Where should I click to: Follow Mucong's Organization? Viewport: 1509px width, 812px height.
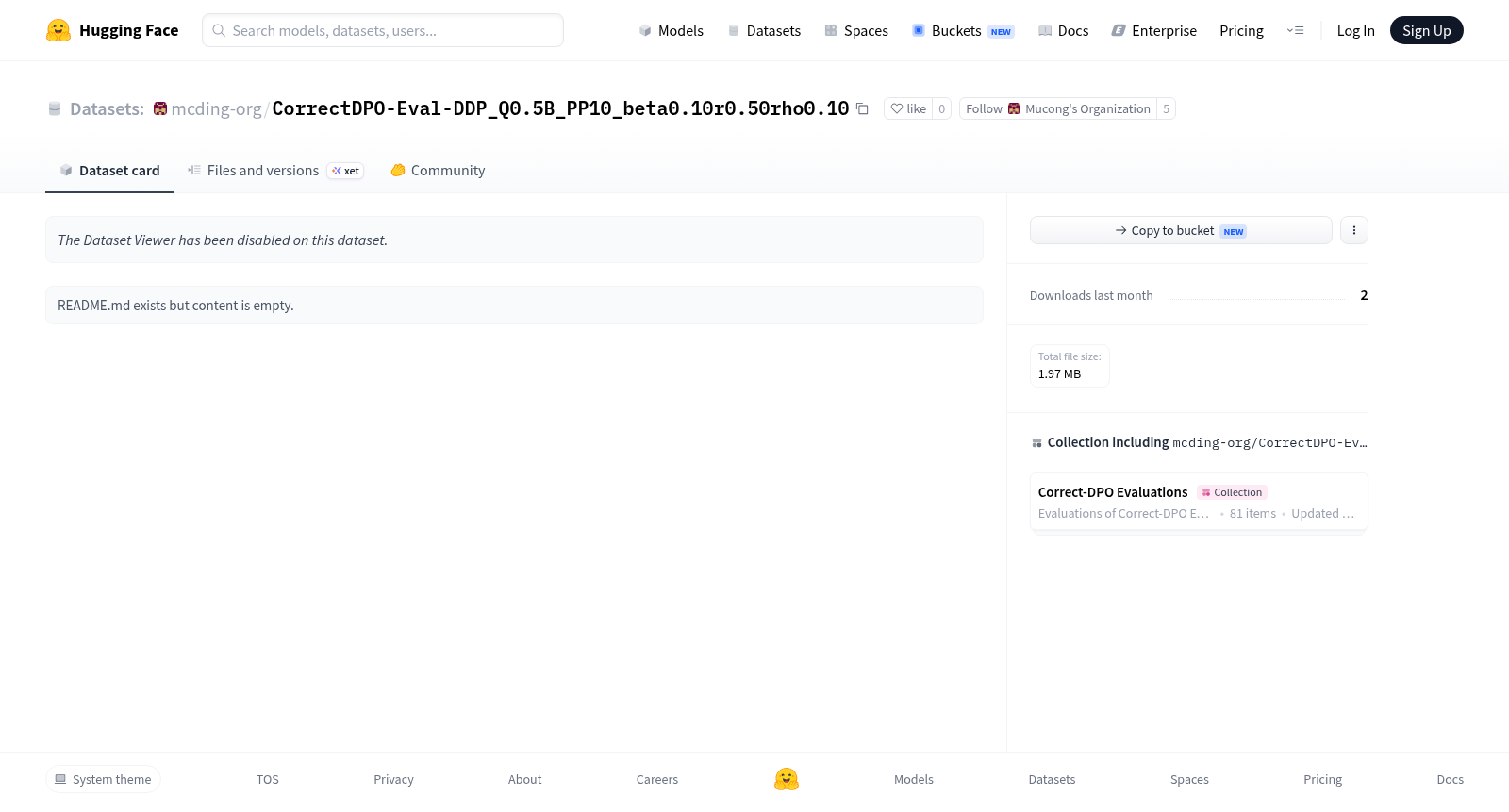(x=1058, y=108)
